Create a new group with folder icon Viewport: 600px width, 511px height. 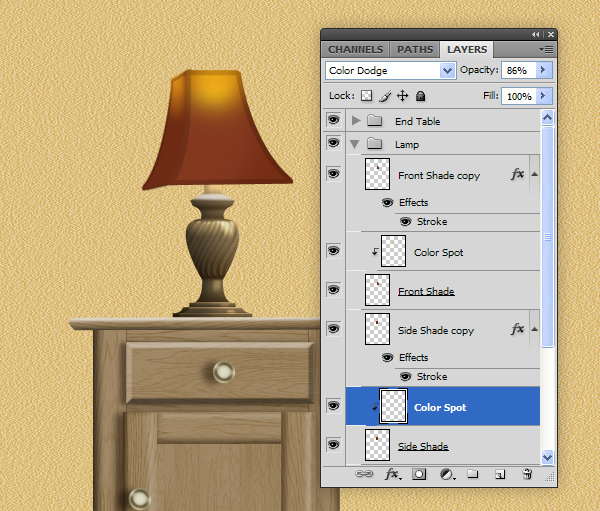(x=472, y=474)
